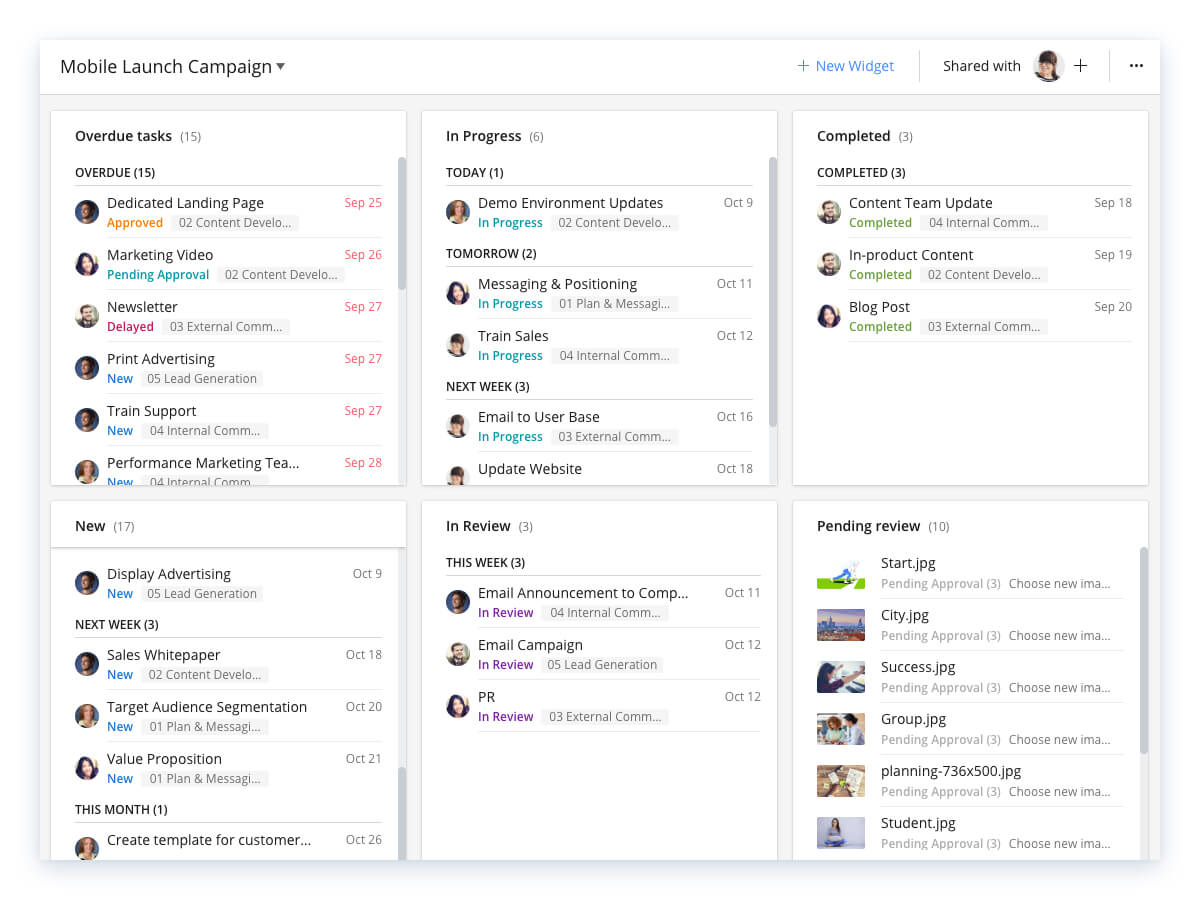Open the Group.jpg thumbnail
The image size is (1200, 900).
pos(841,729)
